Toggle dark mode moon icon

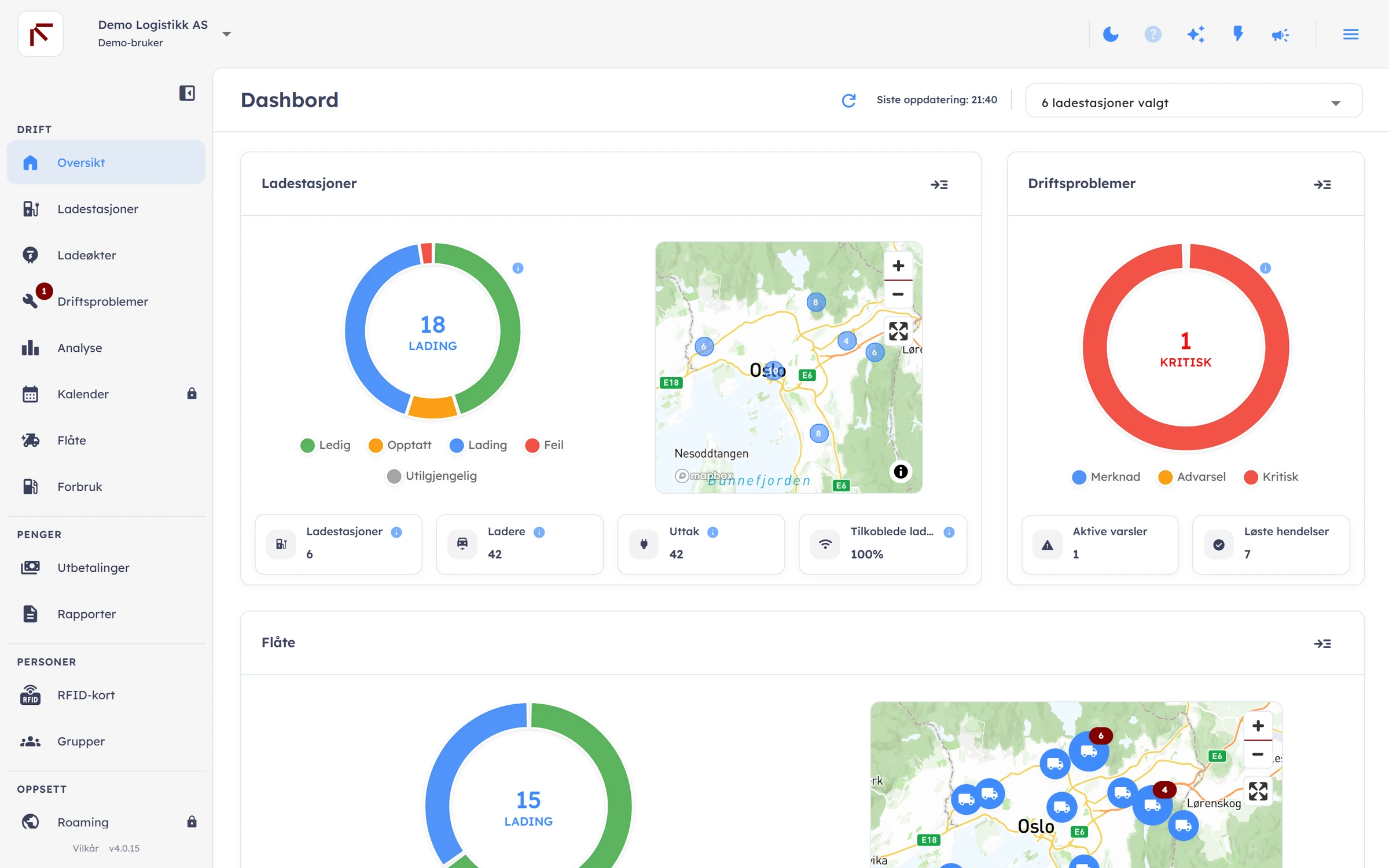pyautogui.click(x=1110, y=35)
